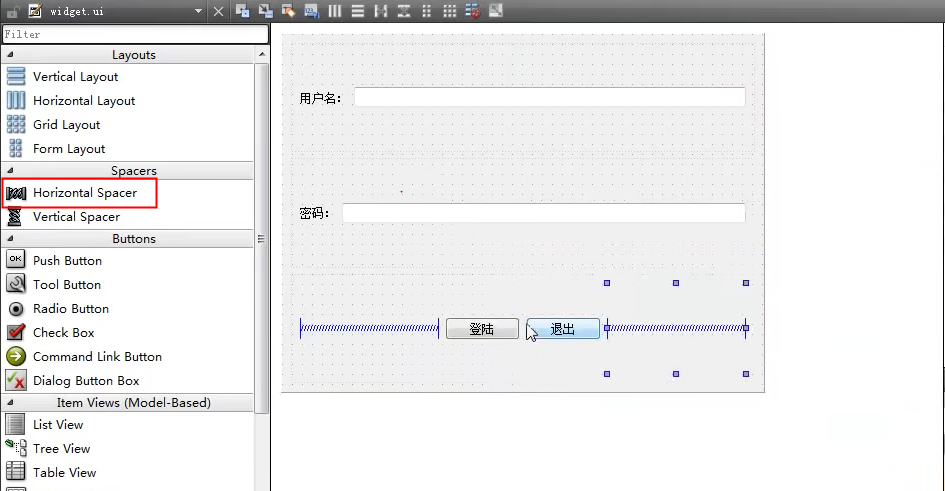Select Vertical Layout in the widget box
Screen dimensions: 945x491
[128, 77]
